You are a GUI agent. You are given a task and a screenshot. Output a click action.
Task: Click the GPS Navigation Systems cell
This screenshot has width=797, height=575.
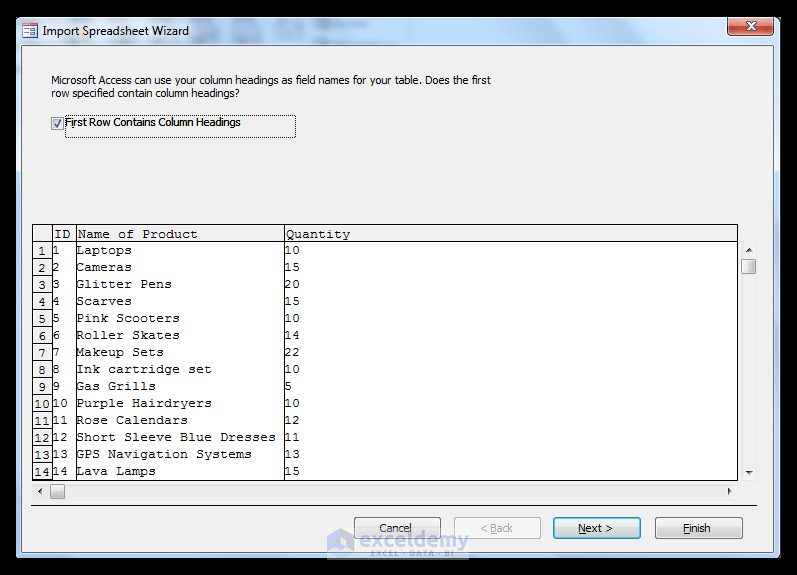click(180, 455)
